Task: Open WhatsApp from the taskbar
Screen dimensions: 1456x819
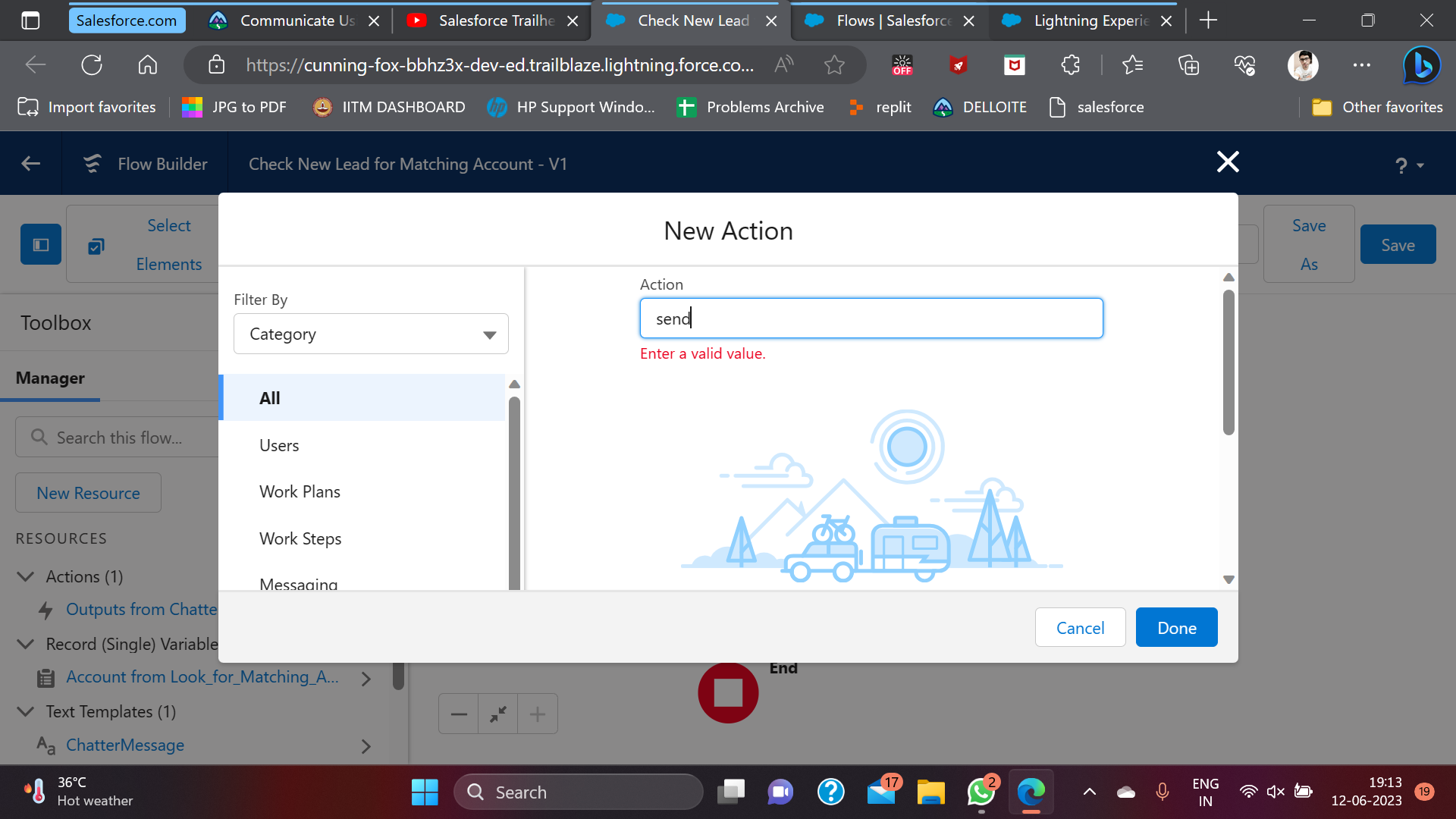Action: pos(981,792)
